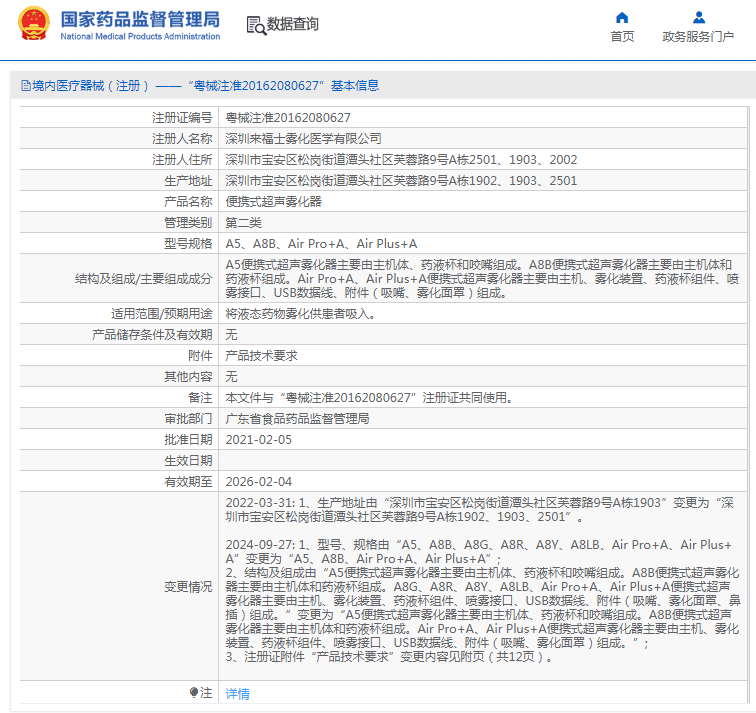Click the 数据查询 label
The height and width of the screenshot is (713, 756).
(293, 24)
